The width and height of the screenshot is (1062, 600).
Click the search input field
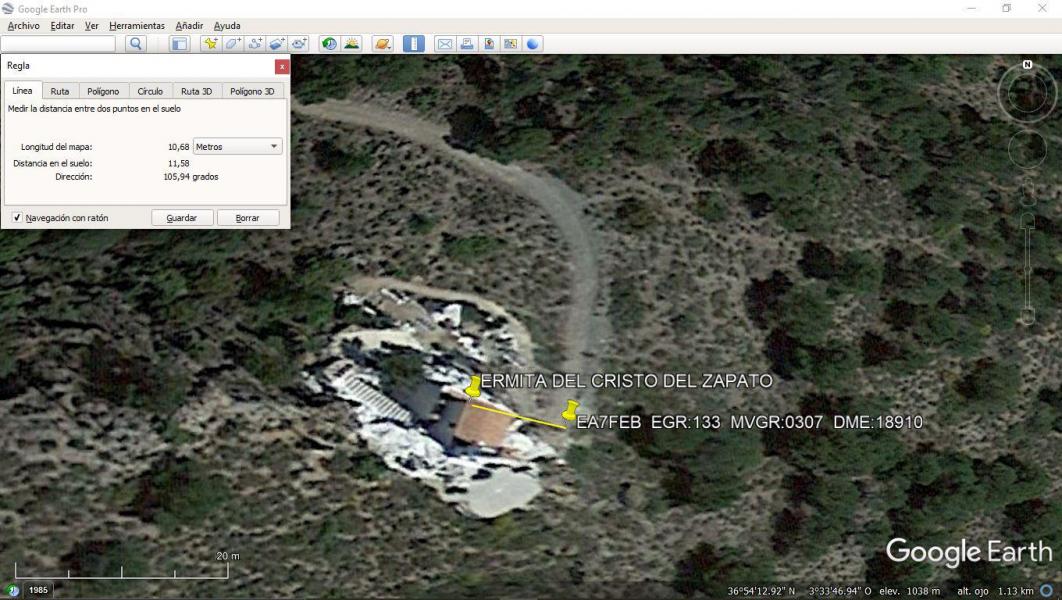click(x=58, y=44)
